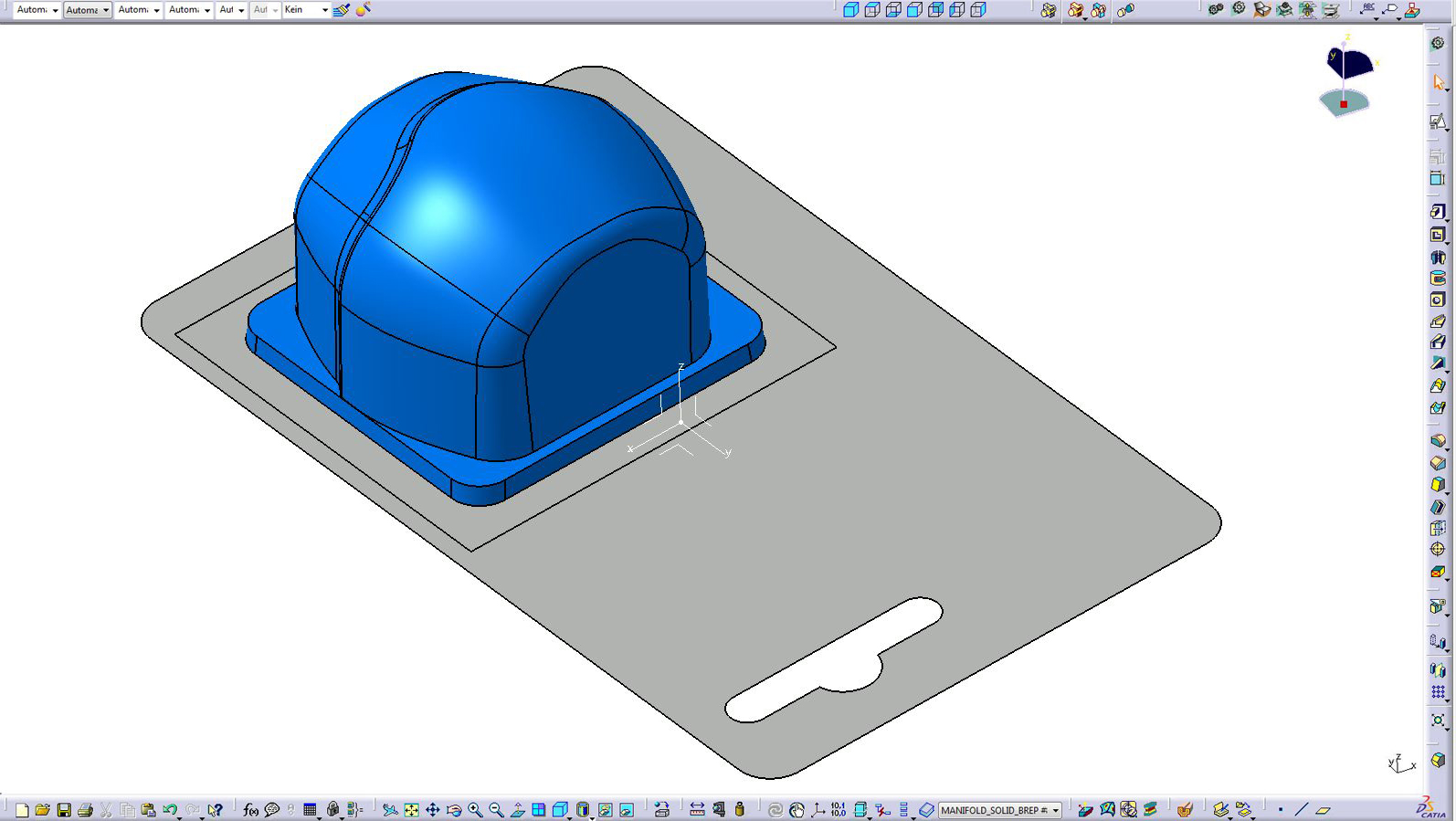Image resolution: width=1456 pixels, height=821 pixels.
Task: Open the Kein layer dropdown
Action: coord(324,10)
